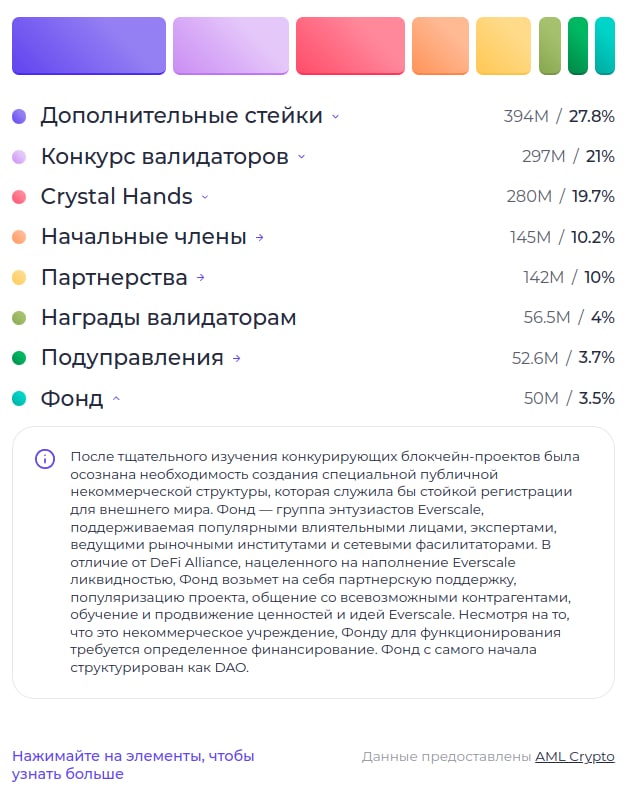
Task: Click the arrow icon next to Партнерства
Action: pos(201,277)
